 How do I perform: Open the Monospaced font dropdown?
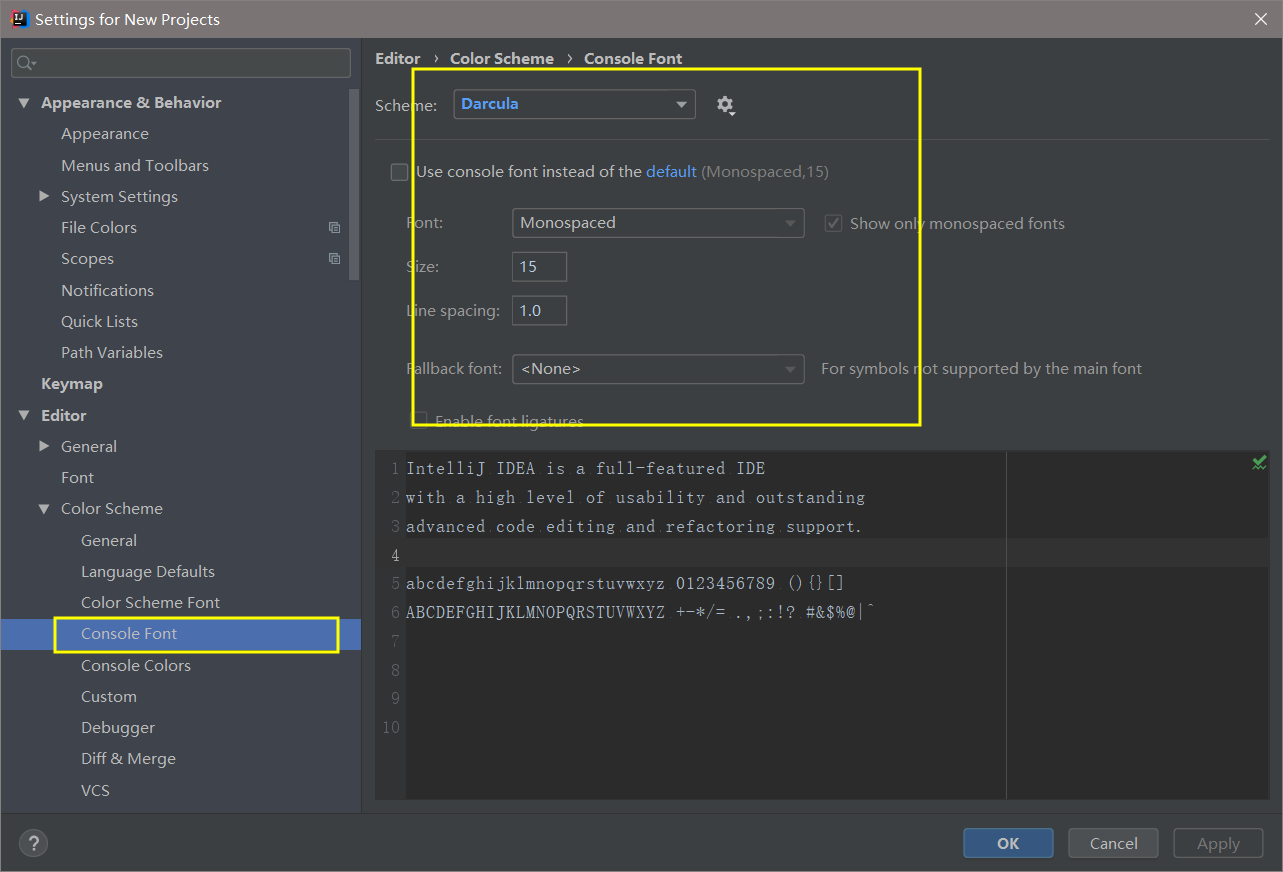658,222
